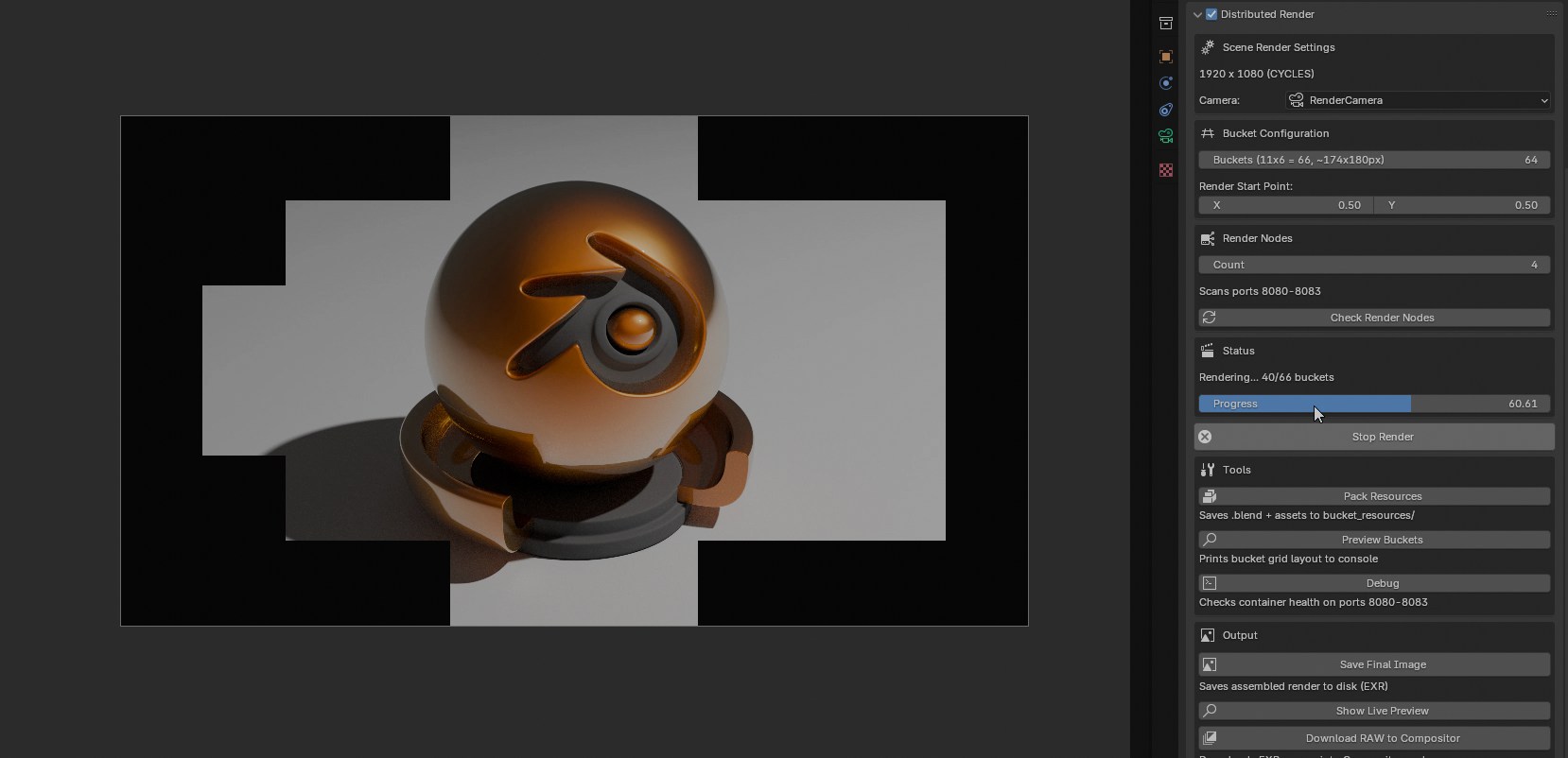
Task: Click the Show Live Preview button
Action: [1374, 711]
